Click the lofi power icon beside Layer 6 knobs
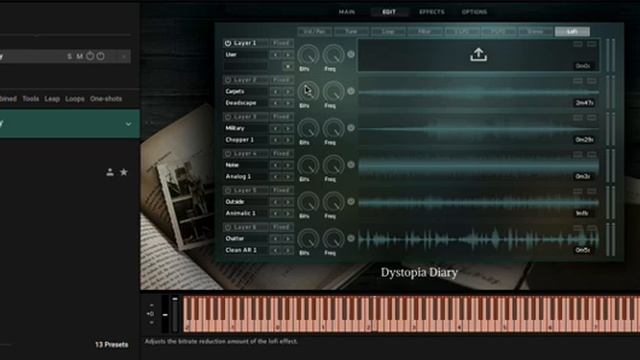The height and width of the screenshot is (360, 640). 351,238
